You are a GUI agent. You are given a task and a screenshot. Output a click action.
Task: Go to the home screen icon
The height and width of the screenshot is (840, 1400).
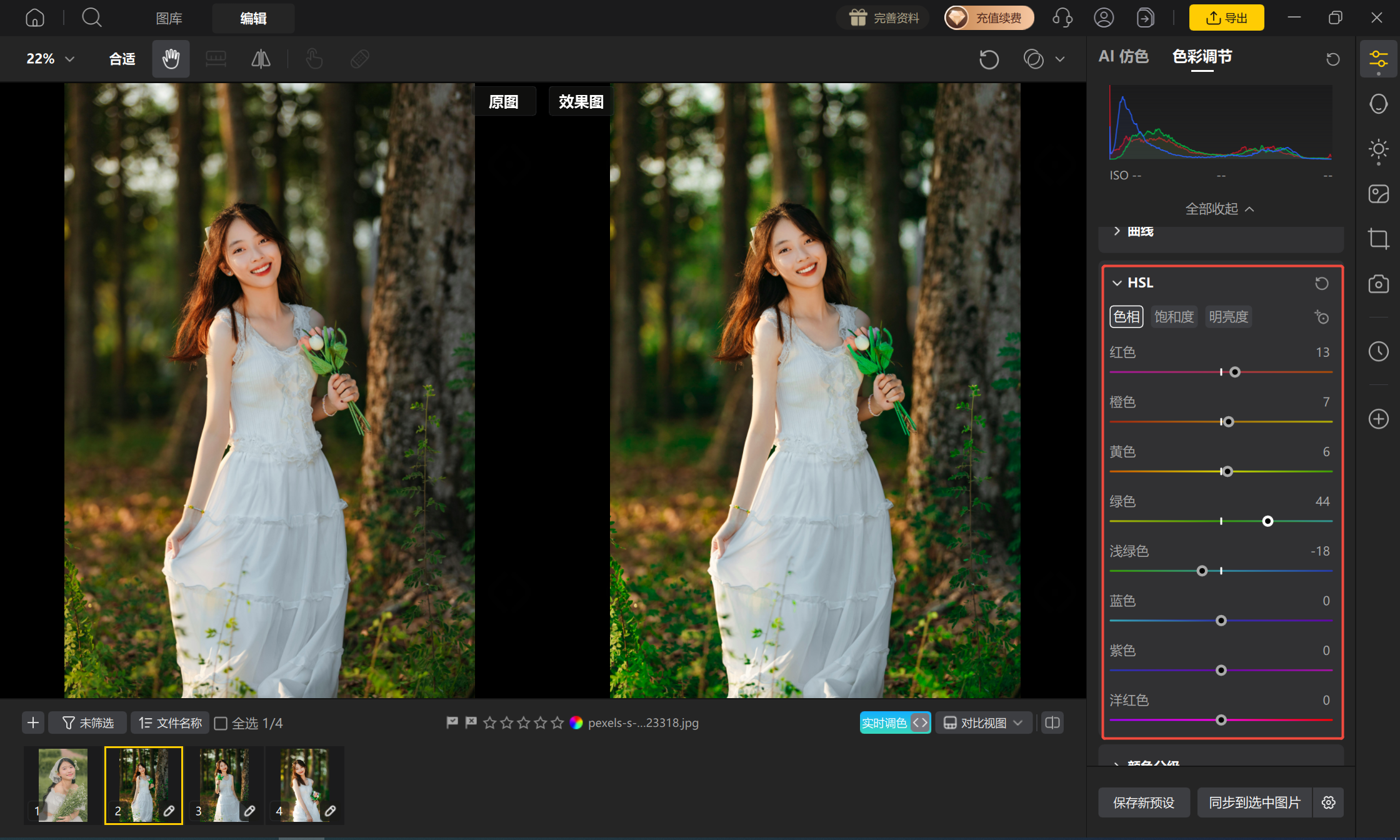tap(35, 17)
